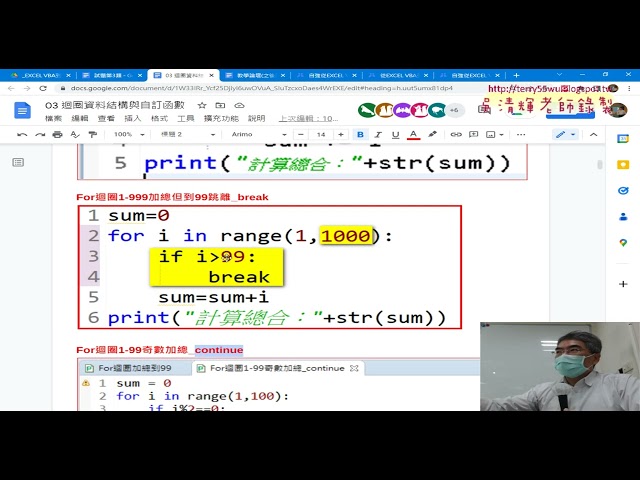Open Google Maps in the side panel
Image resolution: width=640 pixels, height=480 pixels.
tap(623, 243)
